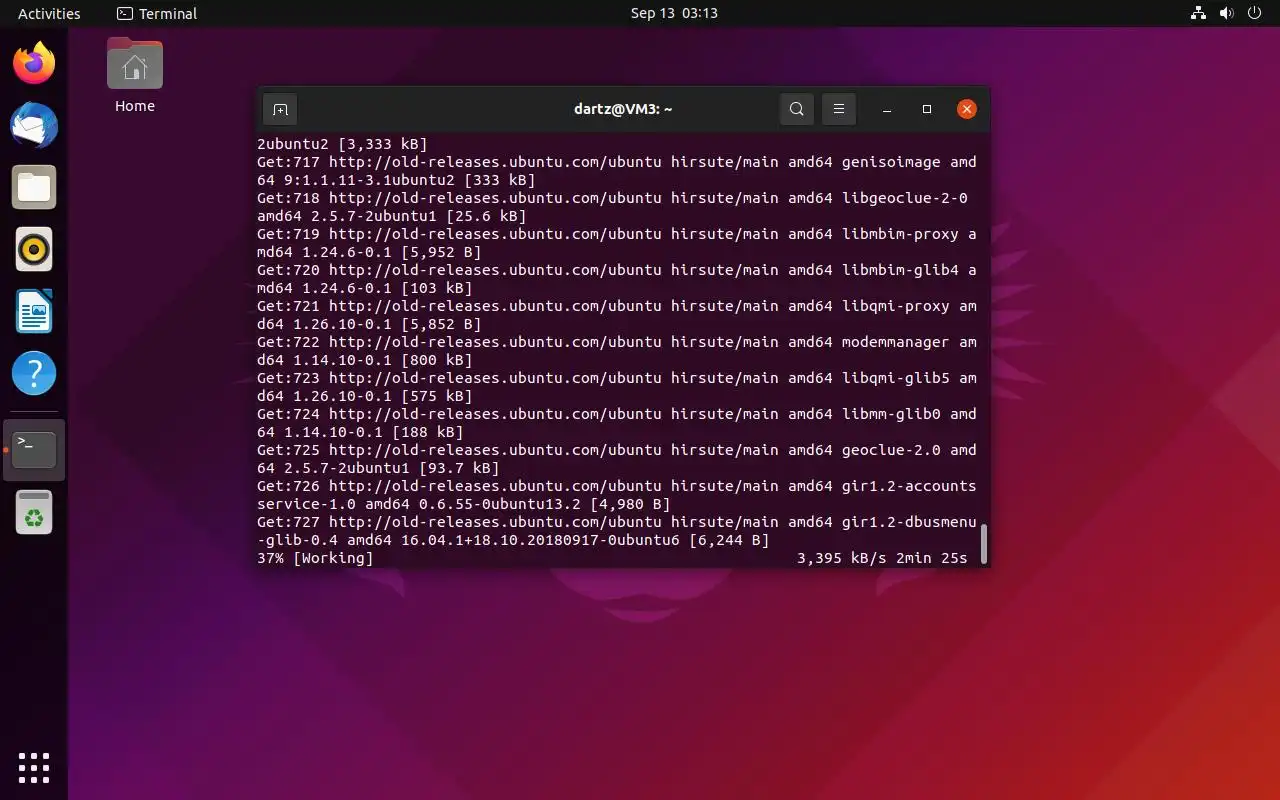Maximize the terminal window
This screenshot has height=800, width=1280.
coord(927,109)
